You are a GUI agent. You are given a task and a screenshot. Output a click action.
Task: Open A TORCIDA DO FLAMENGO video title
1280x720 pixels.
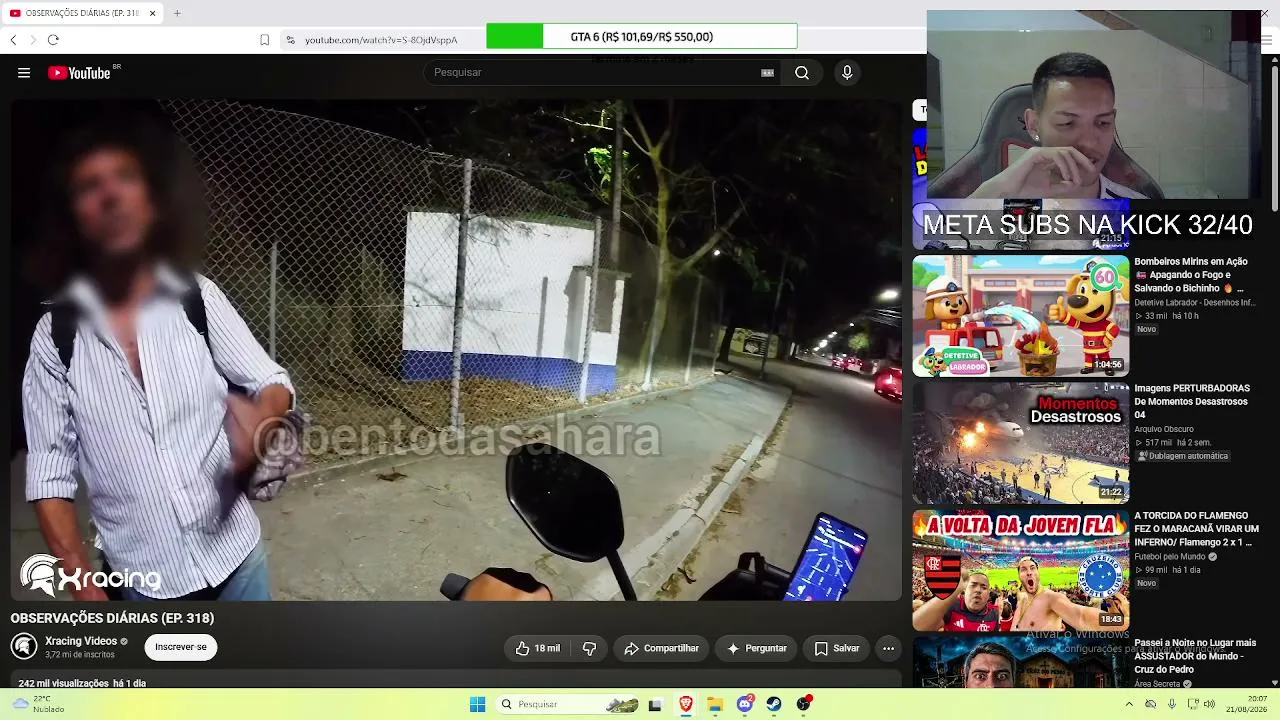1196,529
